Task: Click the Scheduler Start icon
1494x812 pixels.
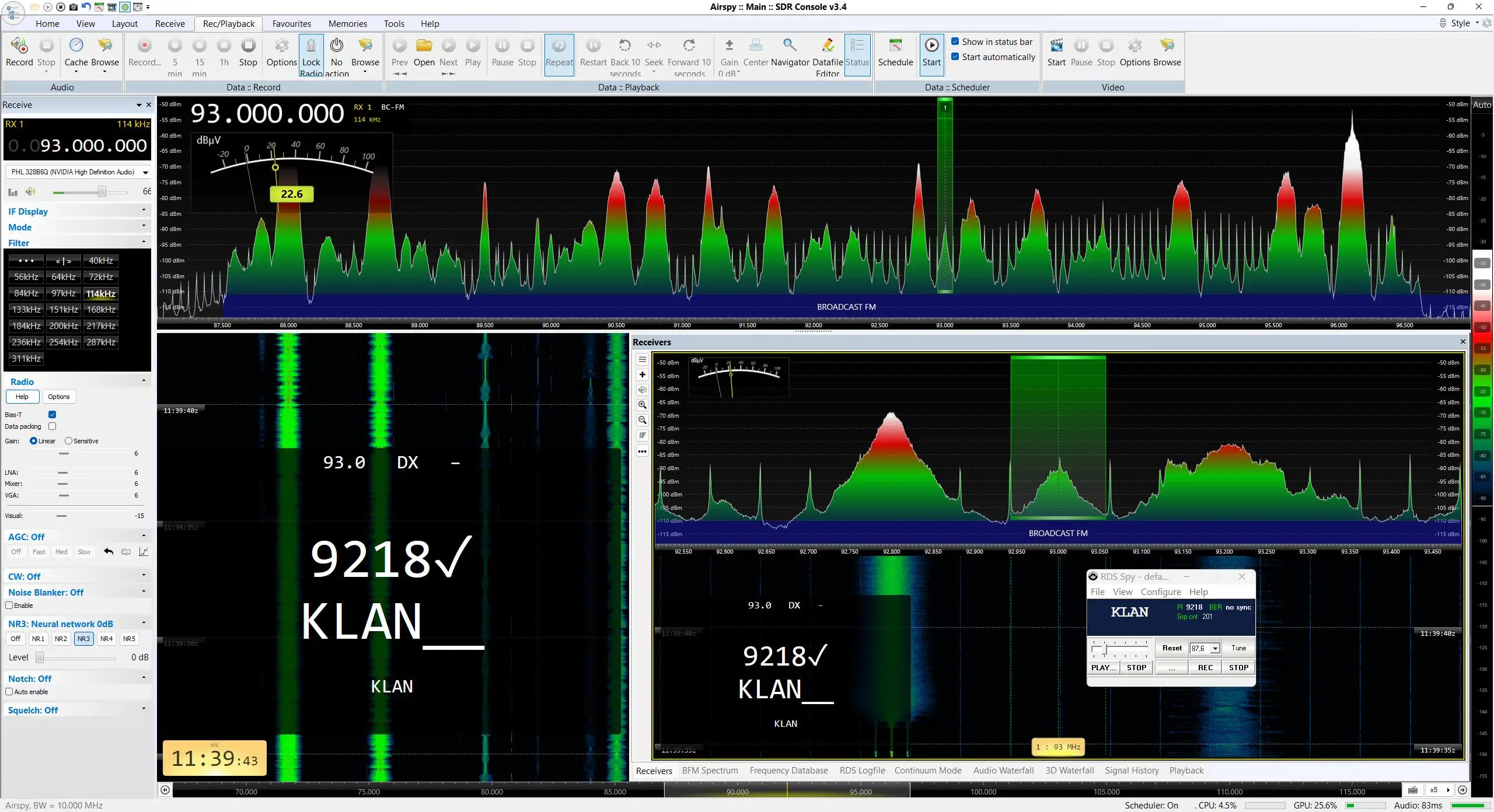Action: click(931, 45)
